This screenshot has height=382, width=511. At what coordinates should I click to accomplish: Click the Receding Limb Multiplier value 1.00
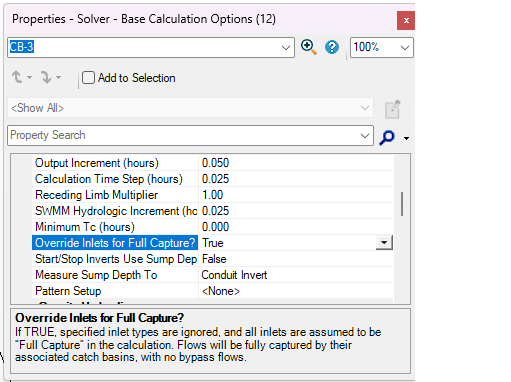(x=212, y=195)
